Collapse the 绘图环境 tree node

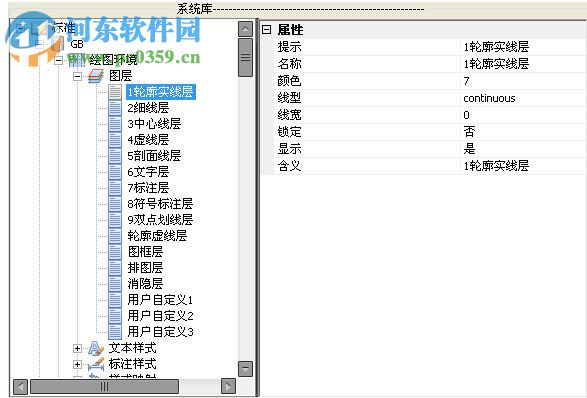[58, 60]
